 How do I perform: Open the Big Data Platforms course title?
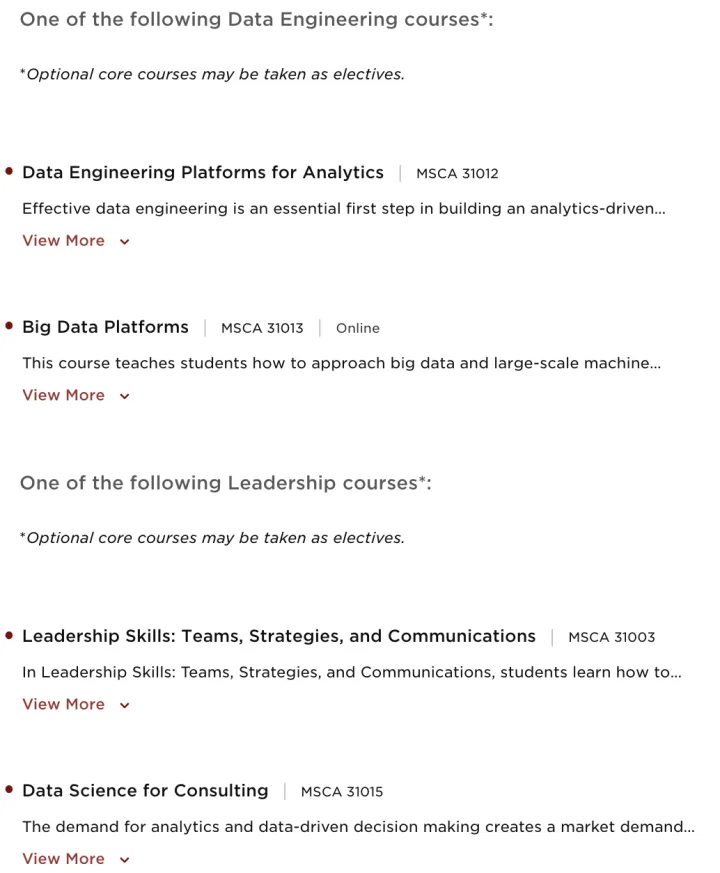(105, 328)
